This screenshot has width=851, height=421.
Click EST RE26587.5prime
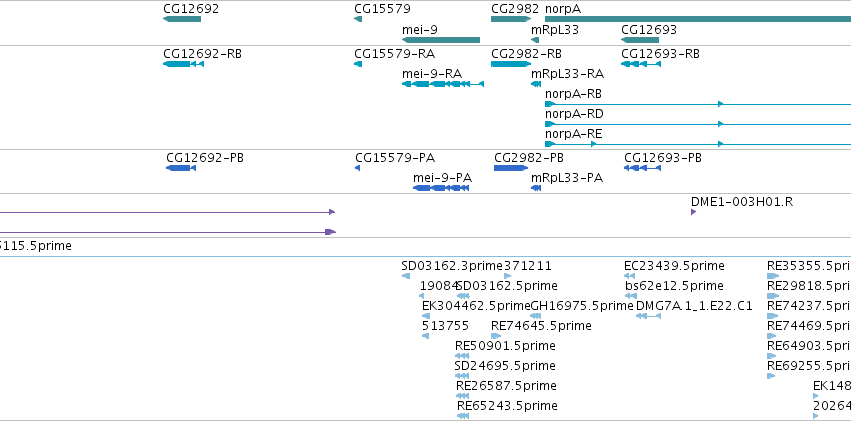(462, 396)
